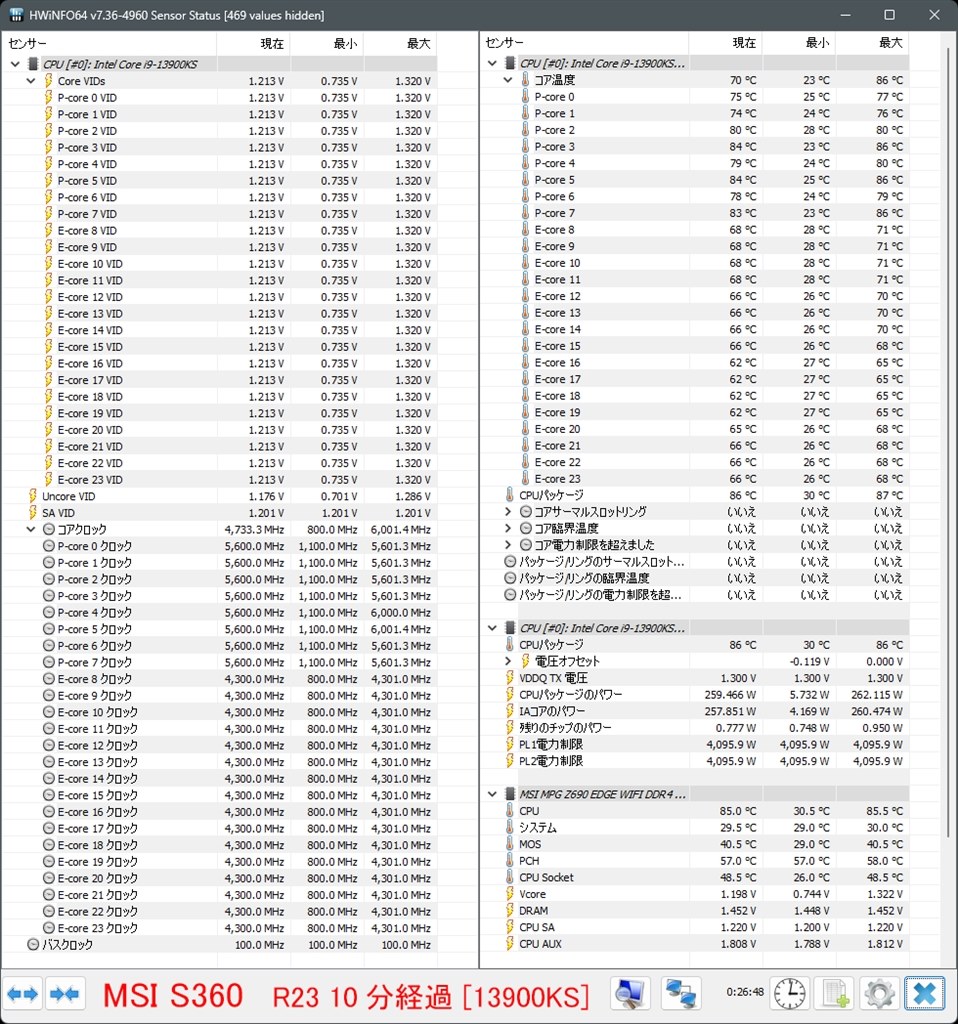
Task: Click the logging sheet with plus icon
Action: pos(835,994)
